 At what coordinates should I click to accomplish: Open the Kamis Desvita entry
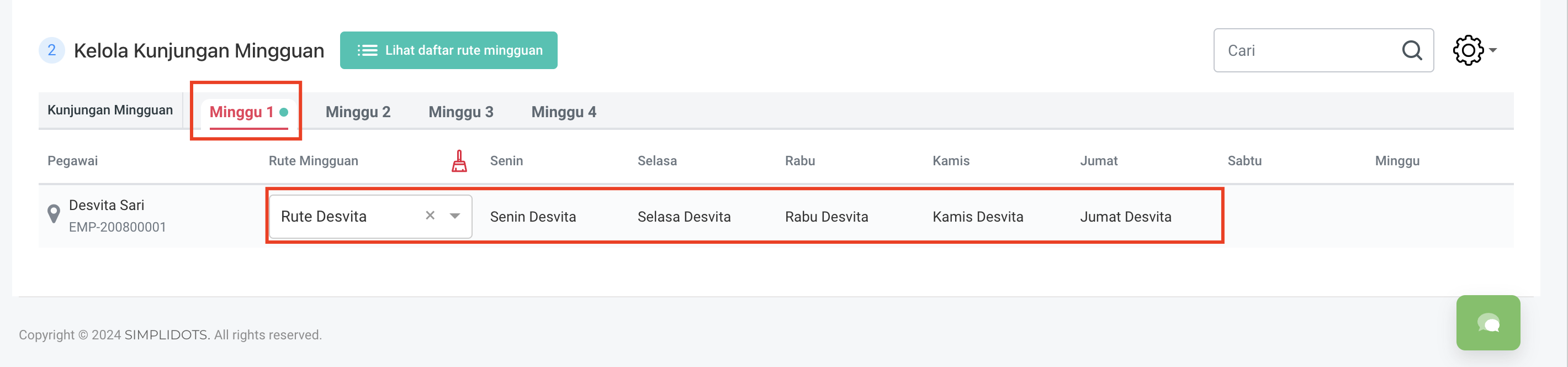tap(978, 217)
